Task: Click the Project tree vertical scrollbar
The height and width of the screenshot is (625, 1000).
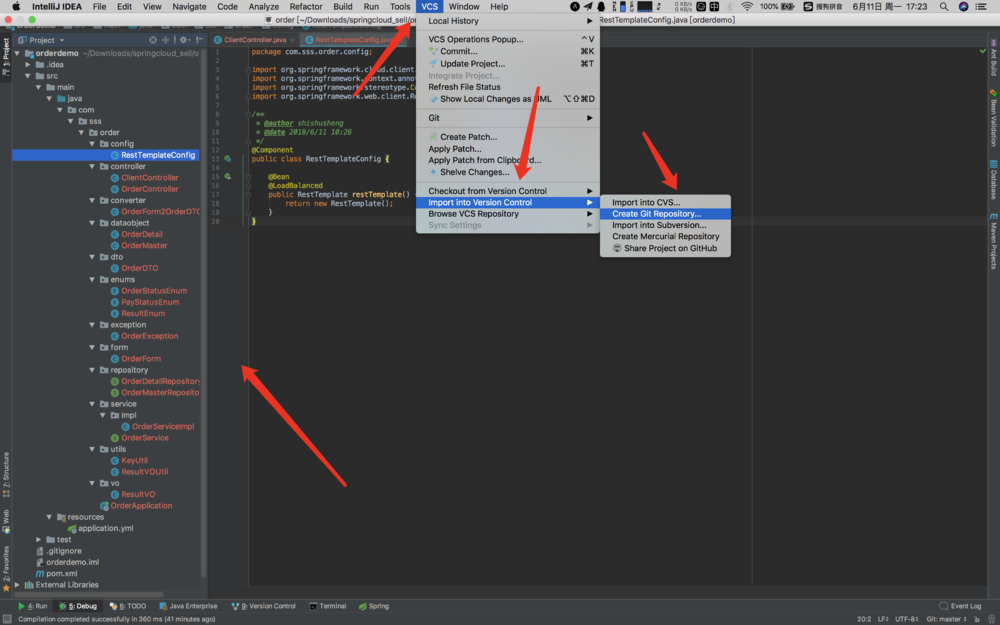Action: coord(203,312)
